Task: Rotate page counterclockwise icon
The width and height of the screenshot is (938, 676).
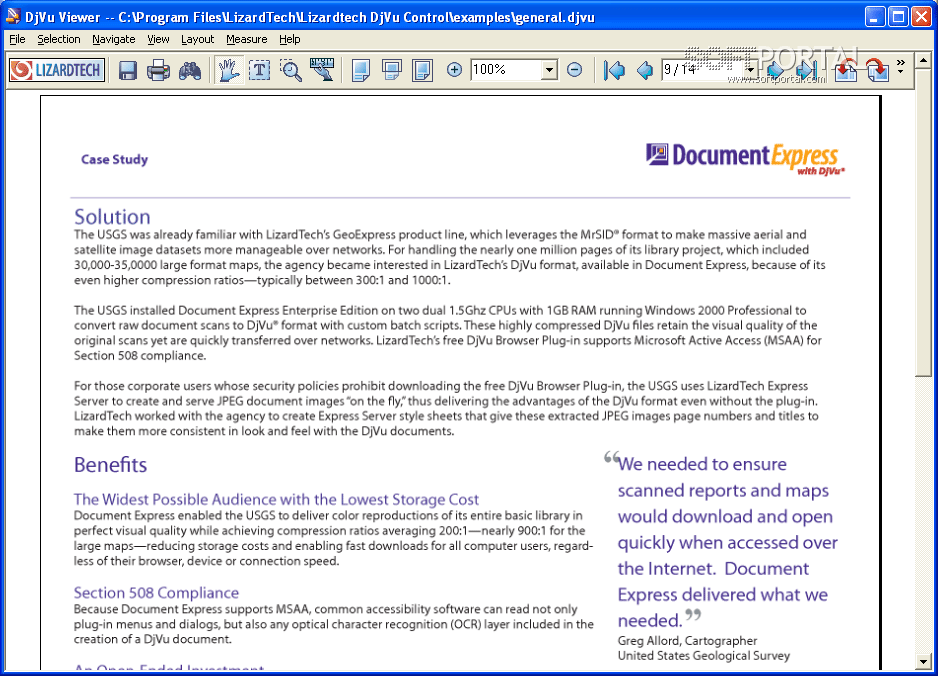Action: [x=846, y=71]
